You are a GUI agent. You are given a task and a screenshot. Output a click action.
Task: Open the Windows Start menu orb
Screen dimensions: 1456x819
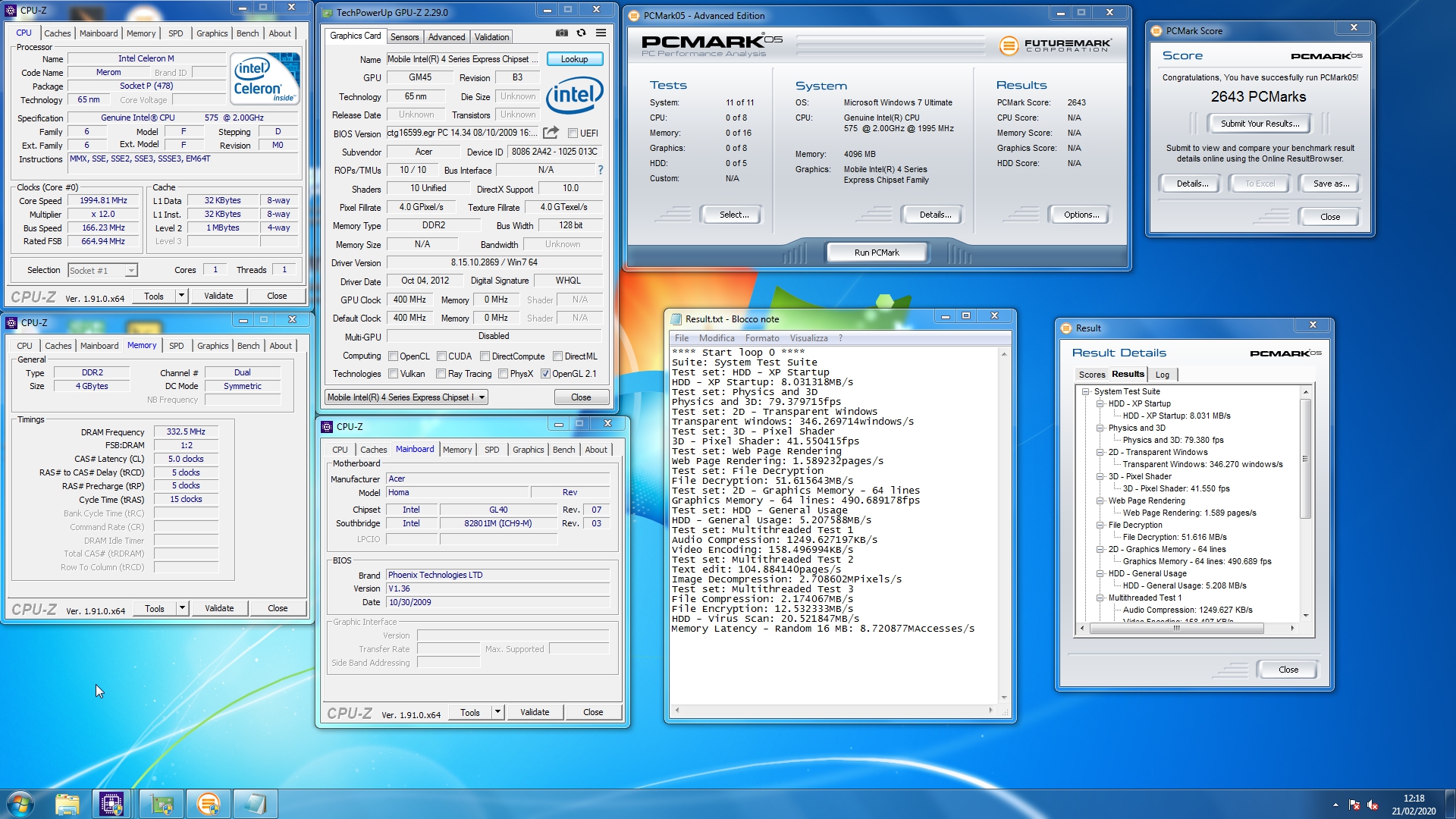20,804
